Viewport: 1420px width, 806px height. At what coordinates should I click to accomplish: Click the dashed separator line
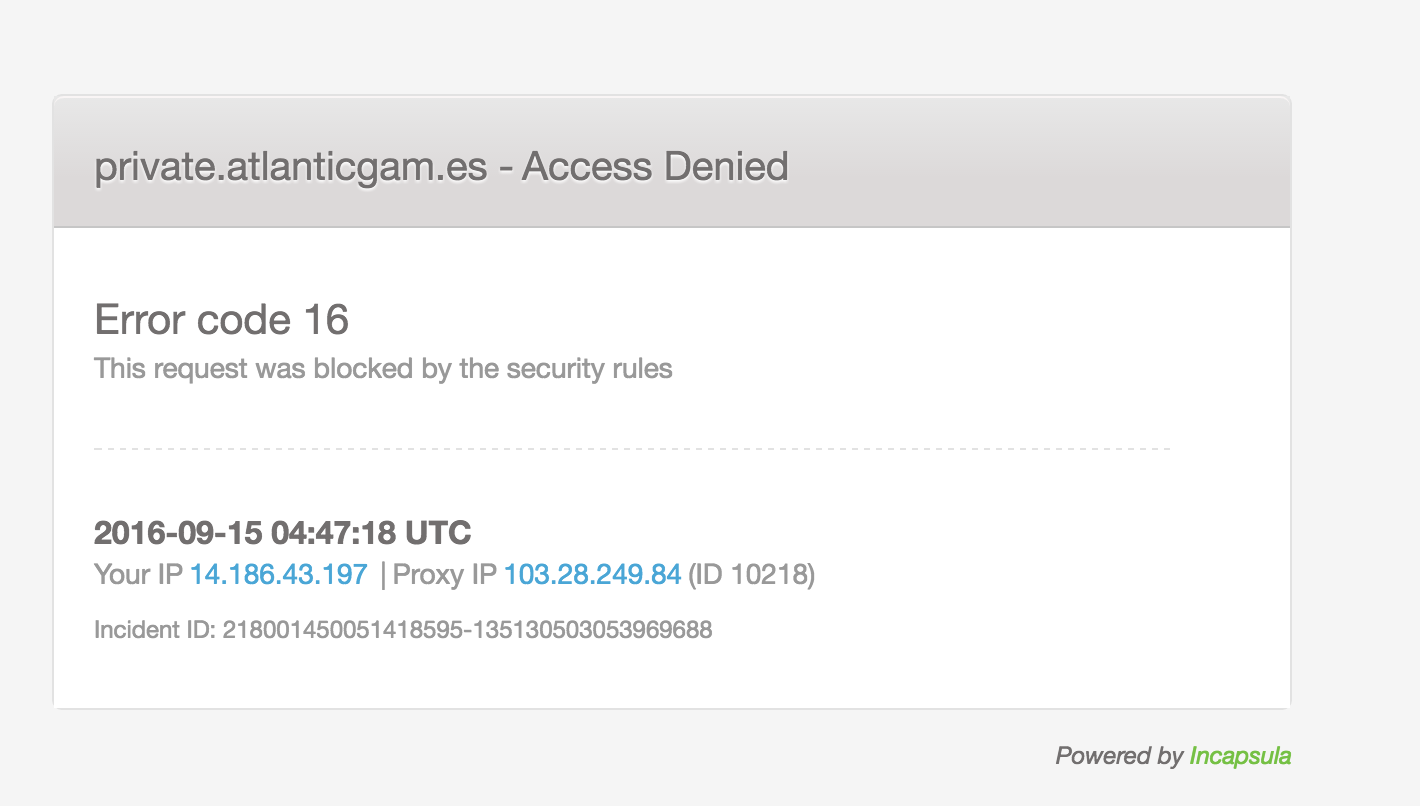[632, 449]
